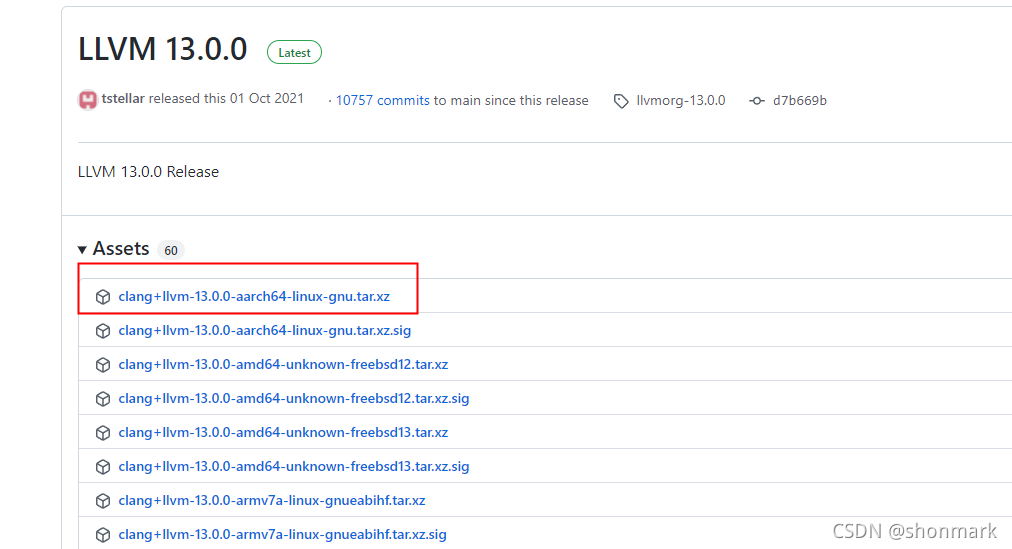Screen dimensions: 1012x549
Task: Click package icon for freebsd13.tar.xz.sig
Action: pyautogui.click(x=103, y=467)
